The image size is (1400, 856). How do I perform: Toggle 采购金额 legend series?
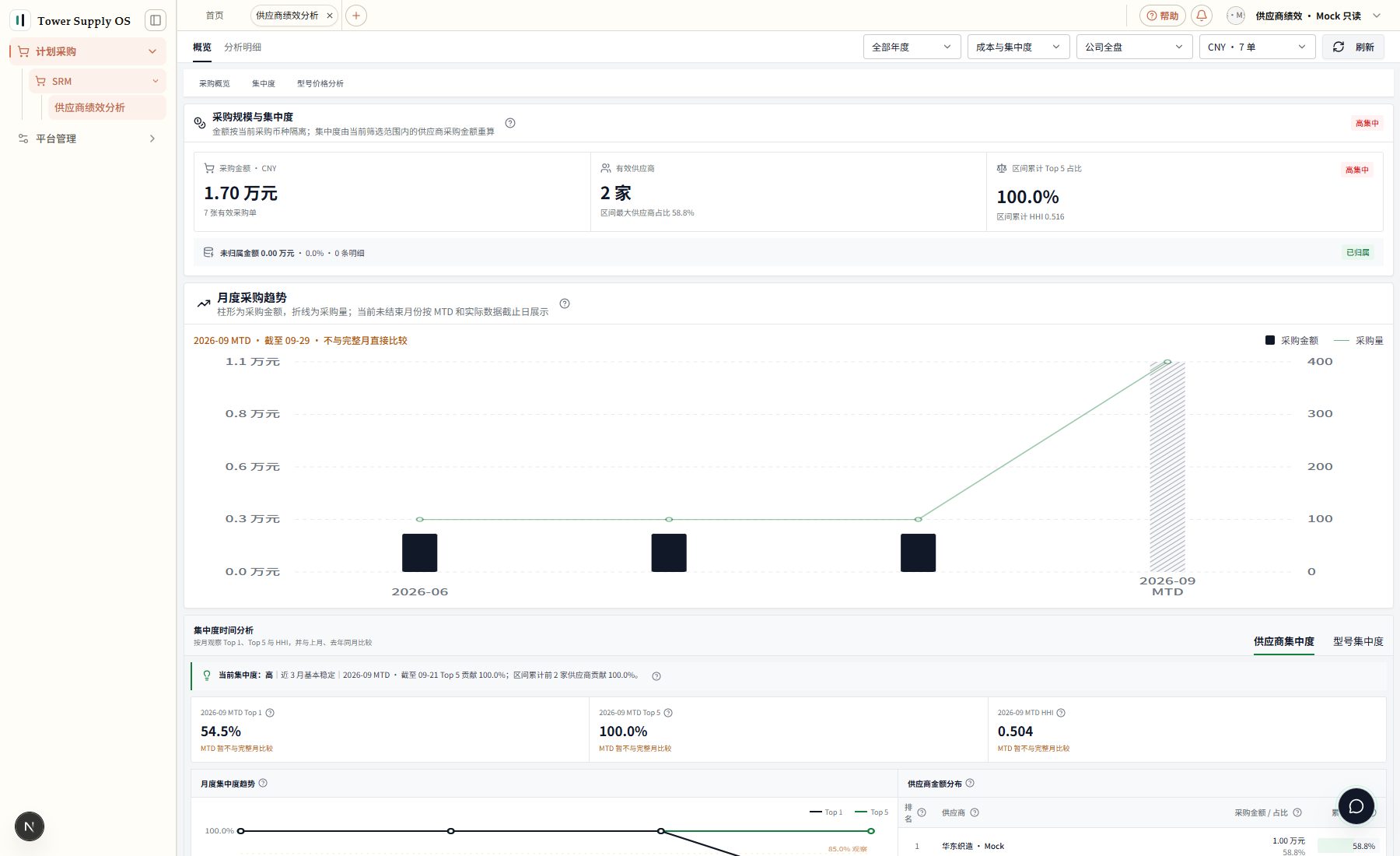1292,340
